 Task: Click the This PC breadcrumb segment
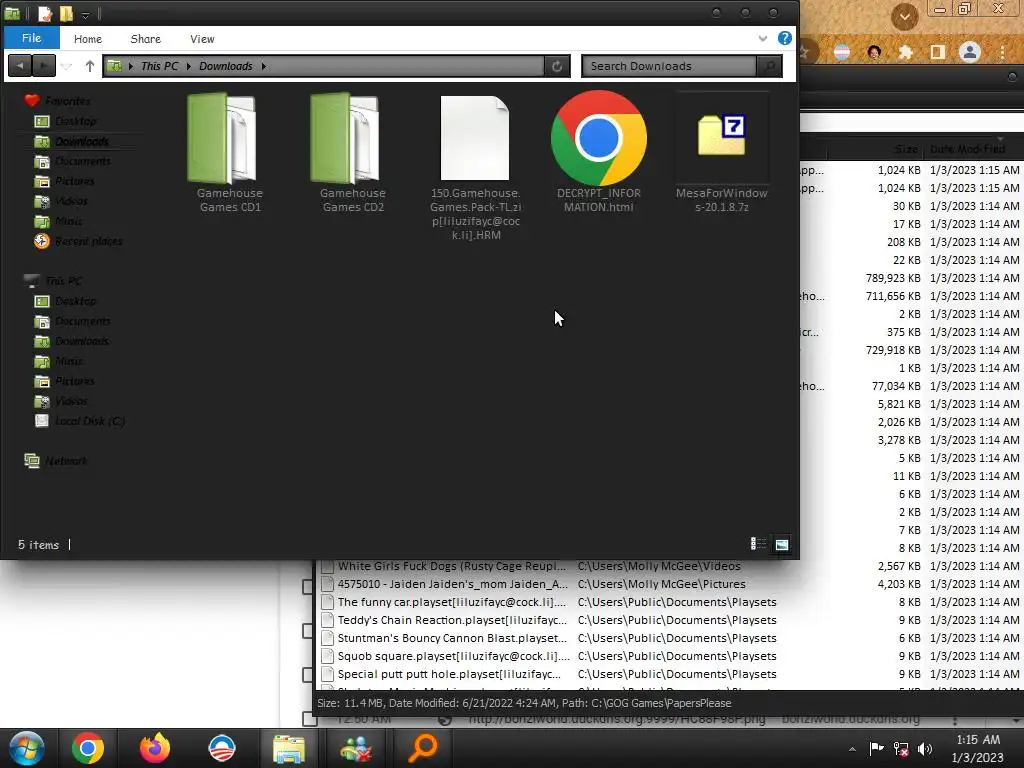(x=159, y=66)
